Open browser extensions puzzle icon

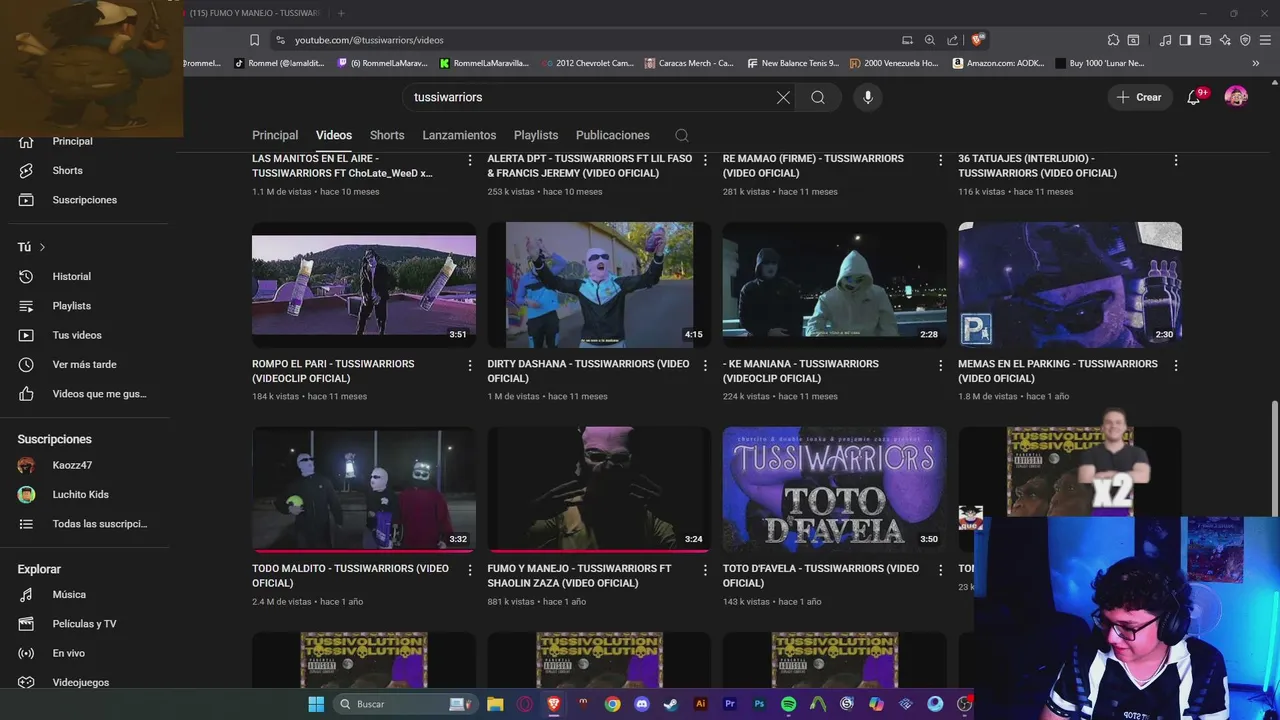[x=1113, y=40]
